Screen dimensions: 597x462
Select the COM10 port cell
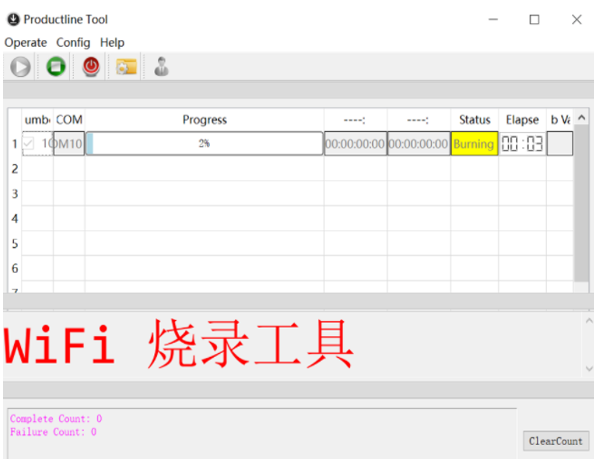[x=69, y=144]
